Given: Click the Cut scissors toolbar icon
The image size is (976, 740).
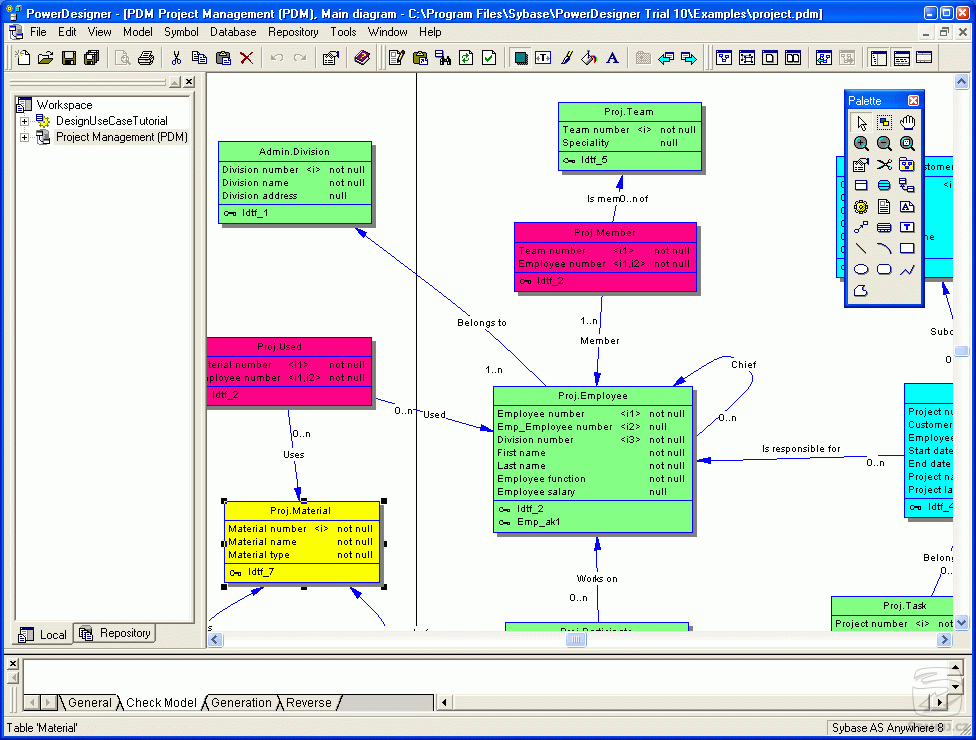Looking at the screenshot, I should tap(176, 58).
